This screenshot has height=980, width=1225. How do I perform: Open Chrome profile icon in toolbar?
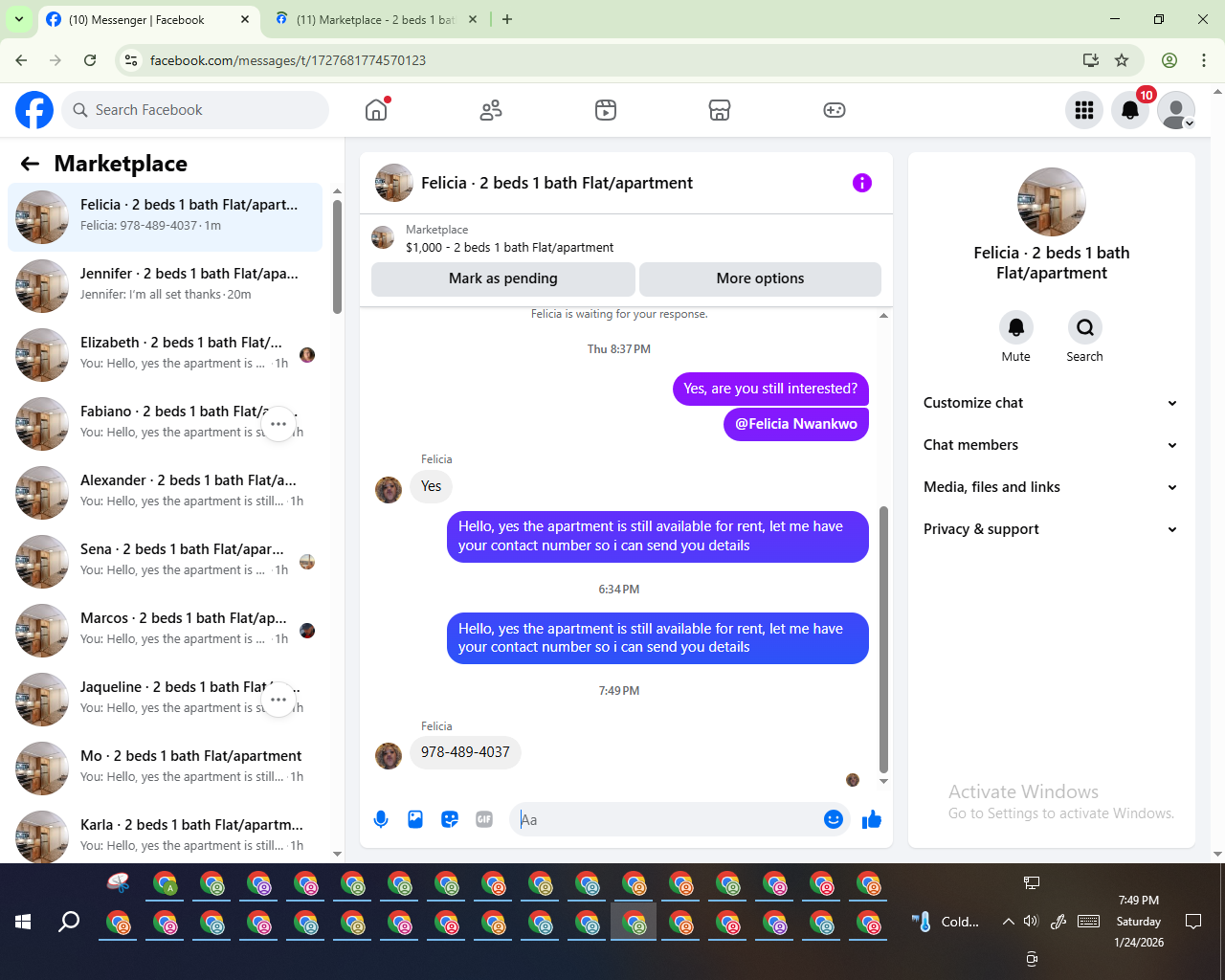pos(1169,60)
